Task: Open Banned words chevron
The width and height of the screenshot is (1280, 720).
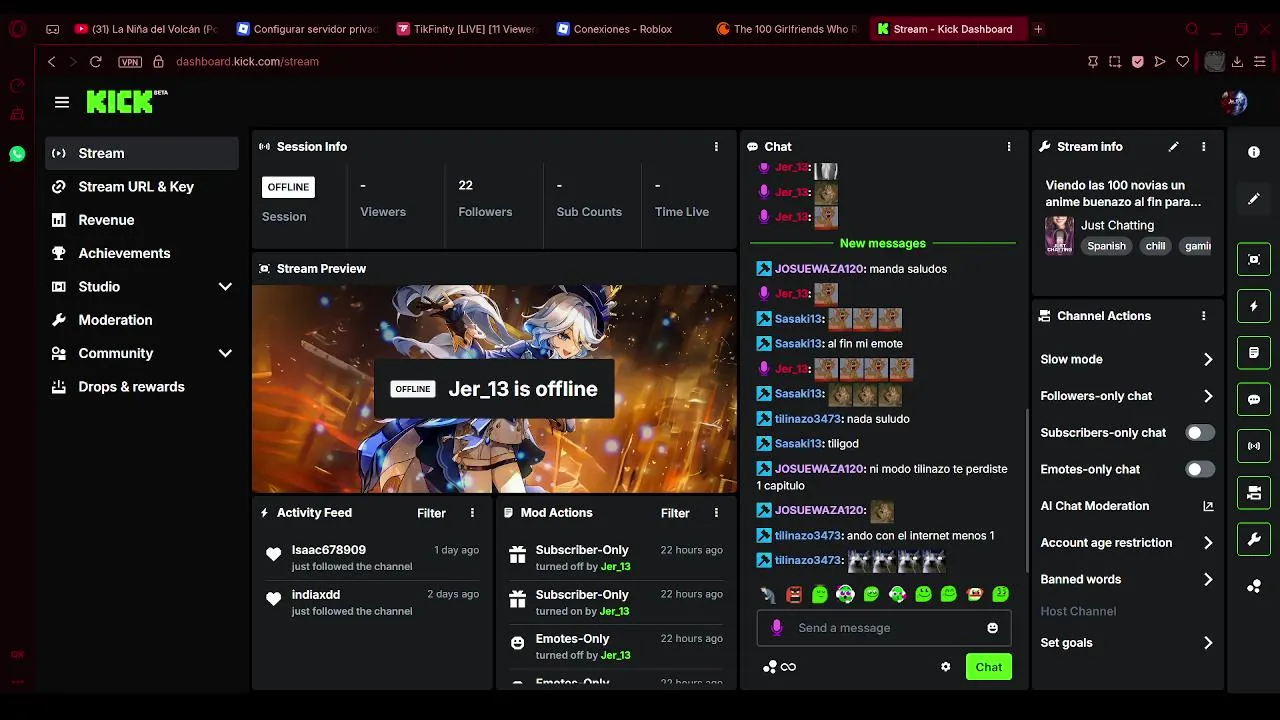Action: (1208, 580)
